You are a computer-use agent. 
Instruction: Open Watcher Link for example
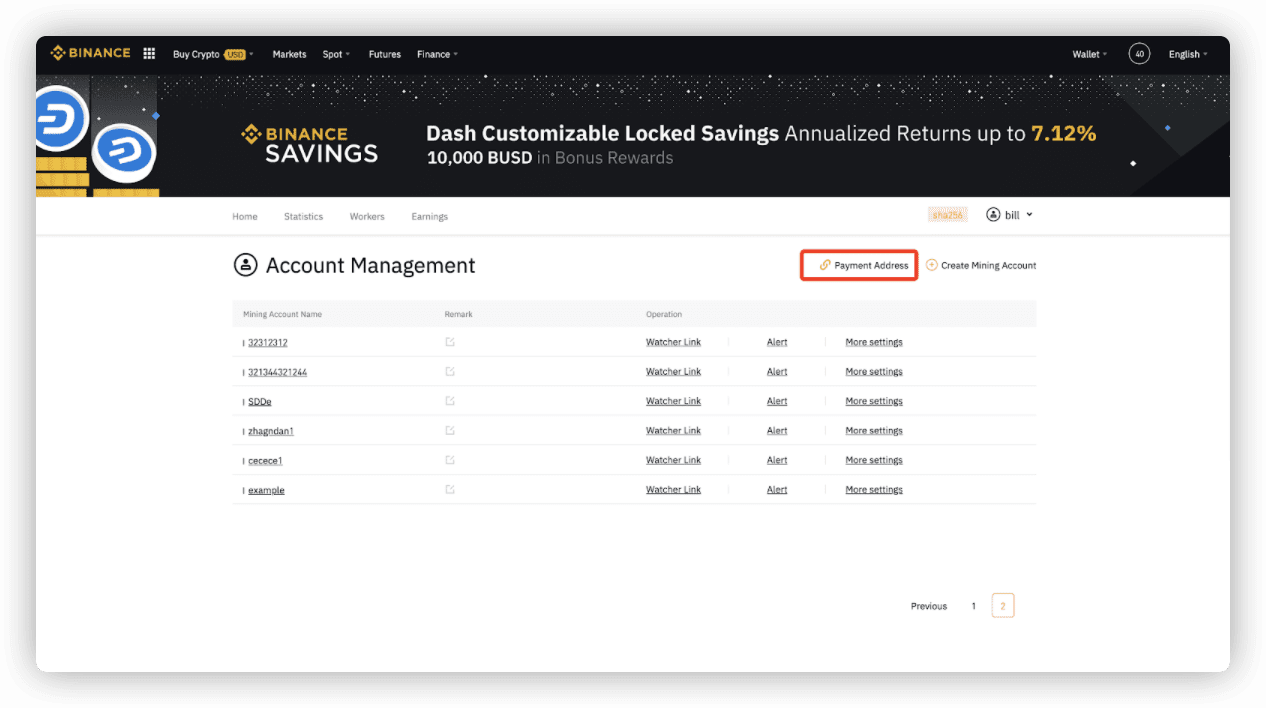pyautogui.click(x=673, y=489)
